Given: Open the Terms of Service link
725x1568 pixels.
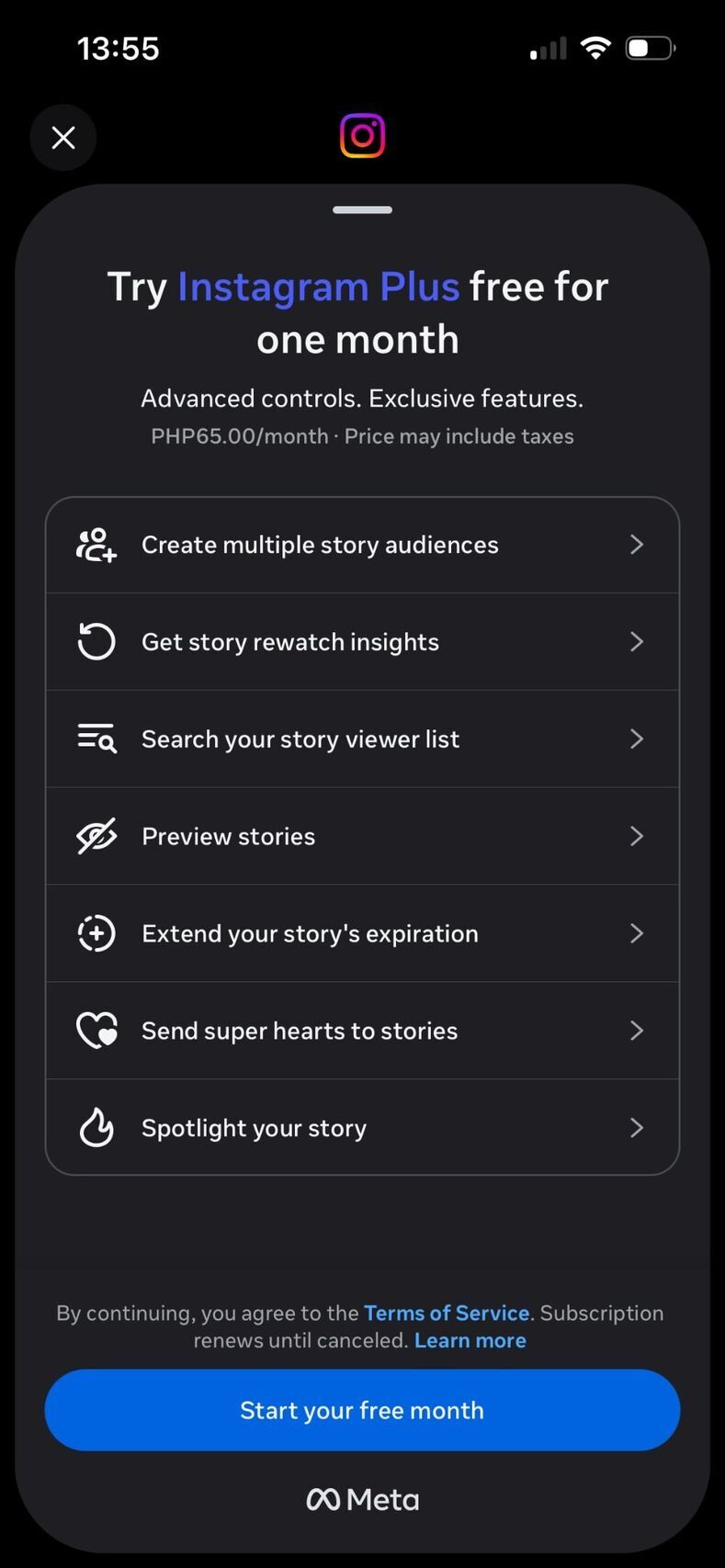Looking at the screenshot, I should click(x=447, y=1313).
